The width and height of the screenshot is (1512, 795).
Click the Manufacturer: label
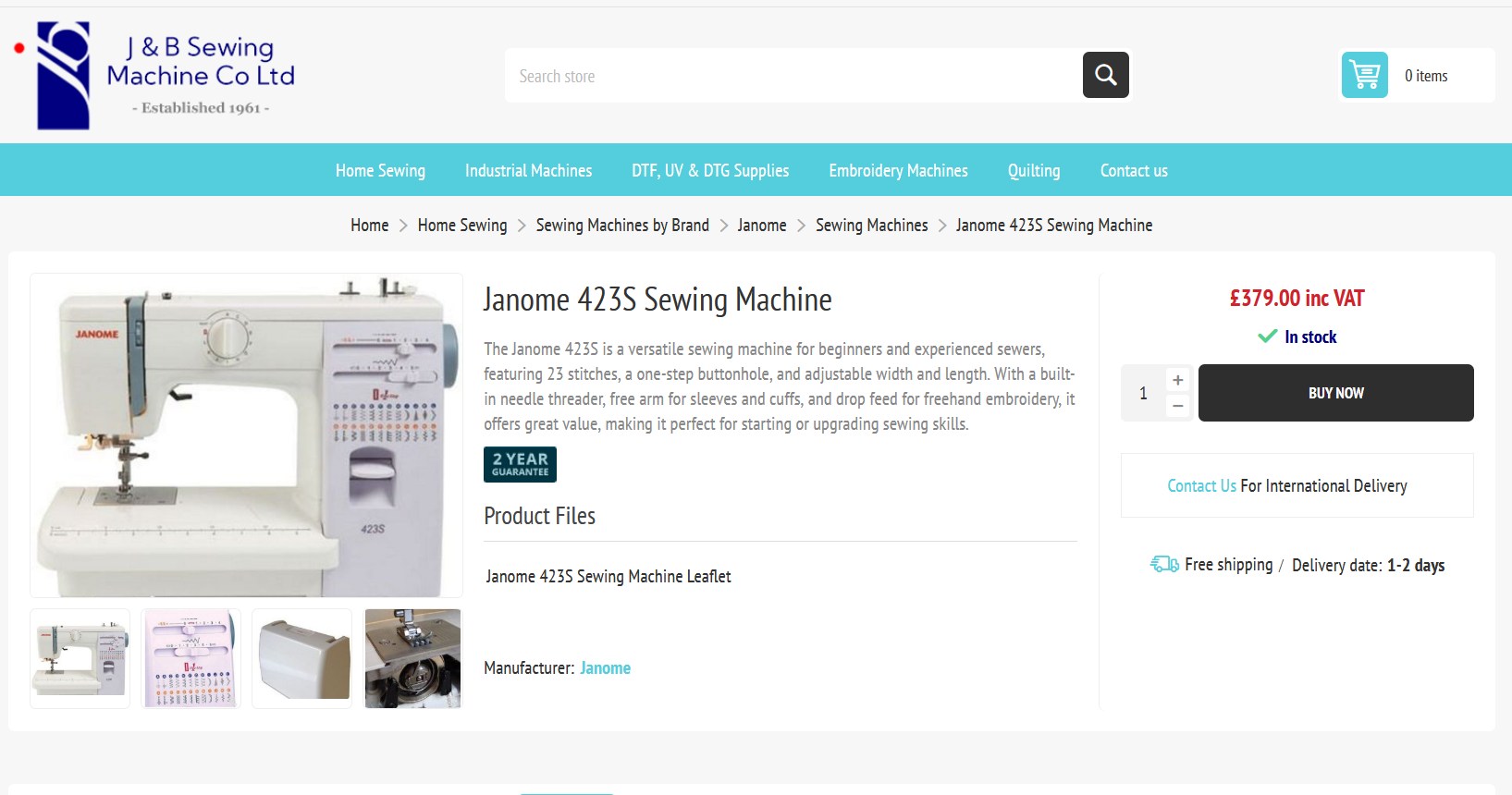[529, 667]
